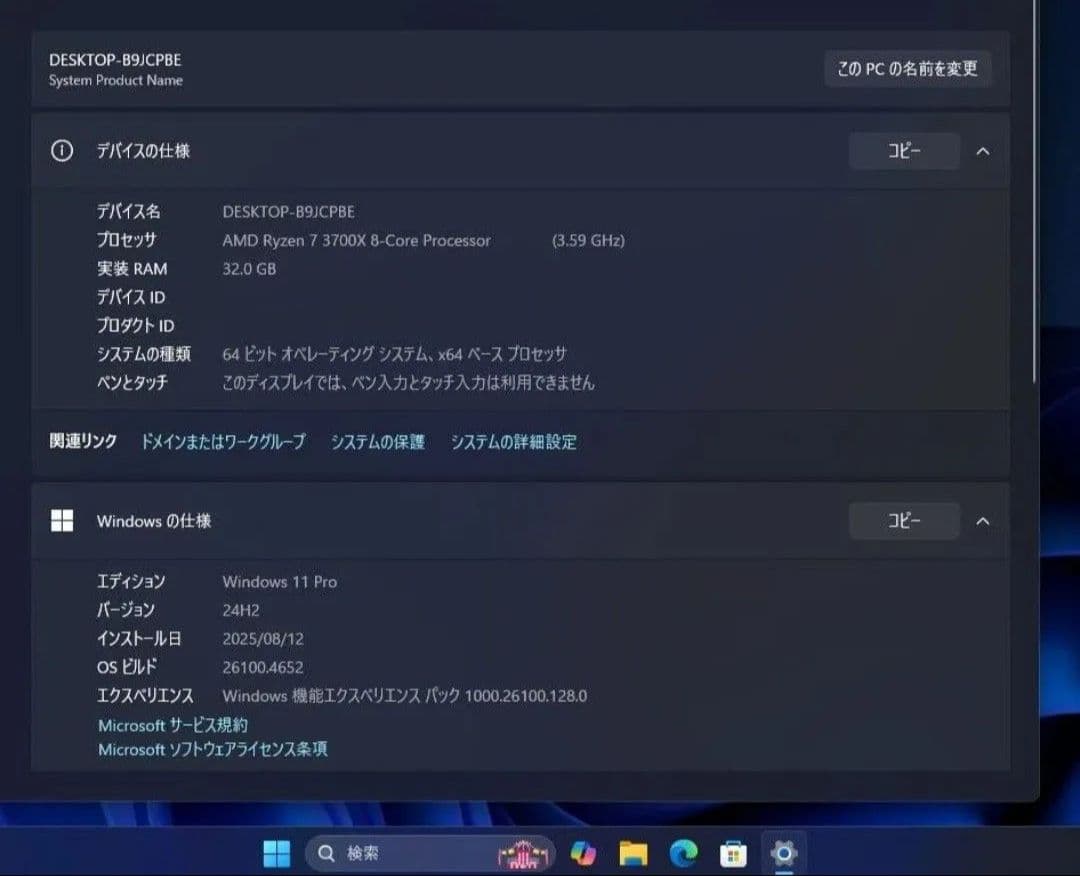Select experience pack 1000.26100.128.0 text
The height and width of the screenshot is (876, 1080).
click(x=405, y=696)
